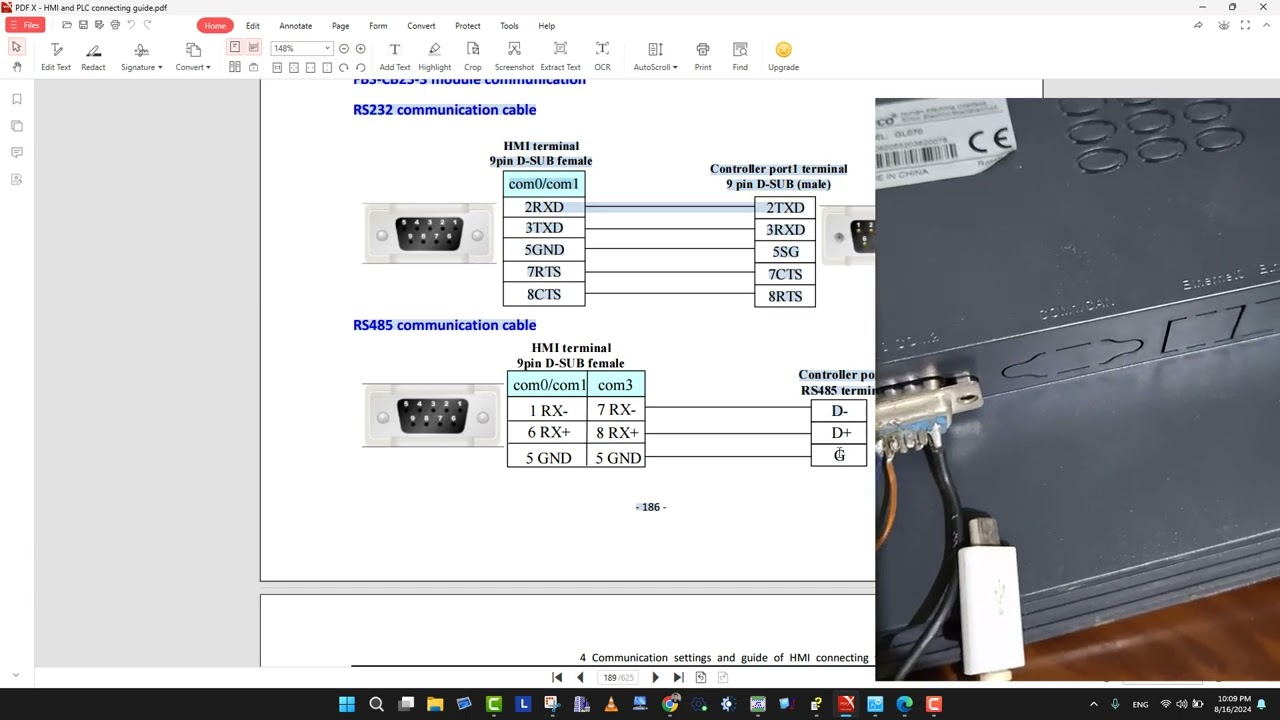Open the Edit ribbon tab

click(253, 26)
